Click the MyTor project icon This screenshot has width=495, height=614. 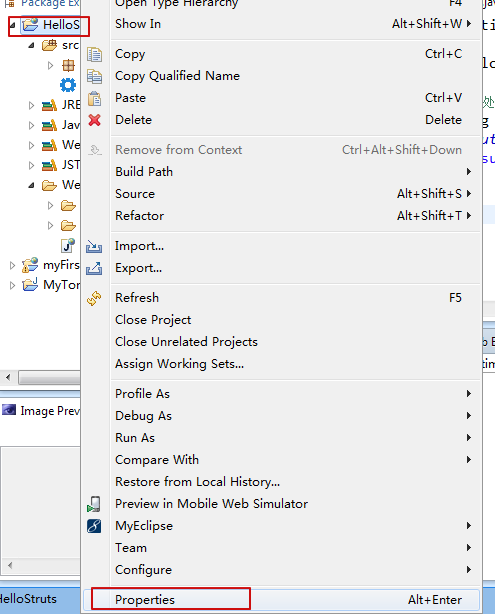click(x=30, y=285)
